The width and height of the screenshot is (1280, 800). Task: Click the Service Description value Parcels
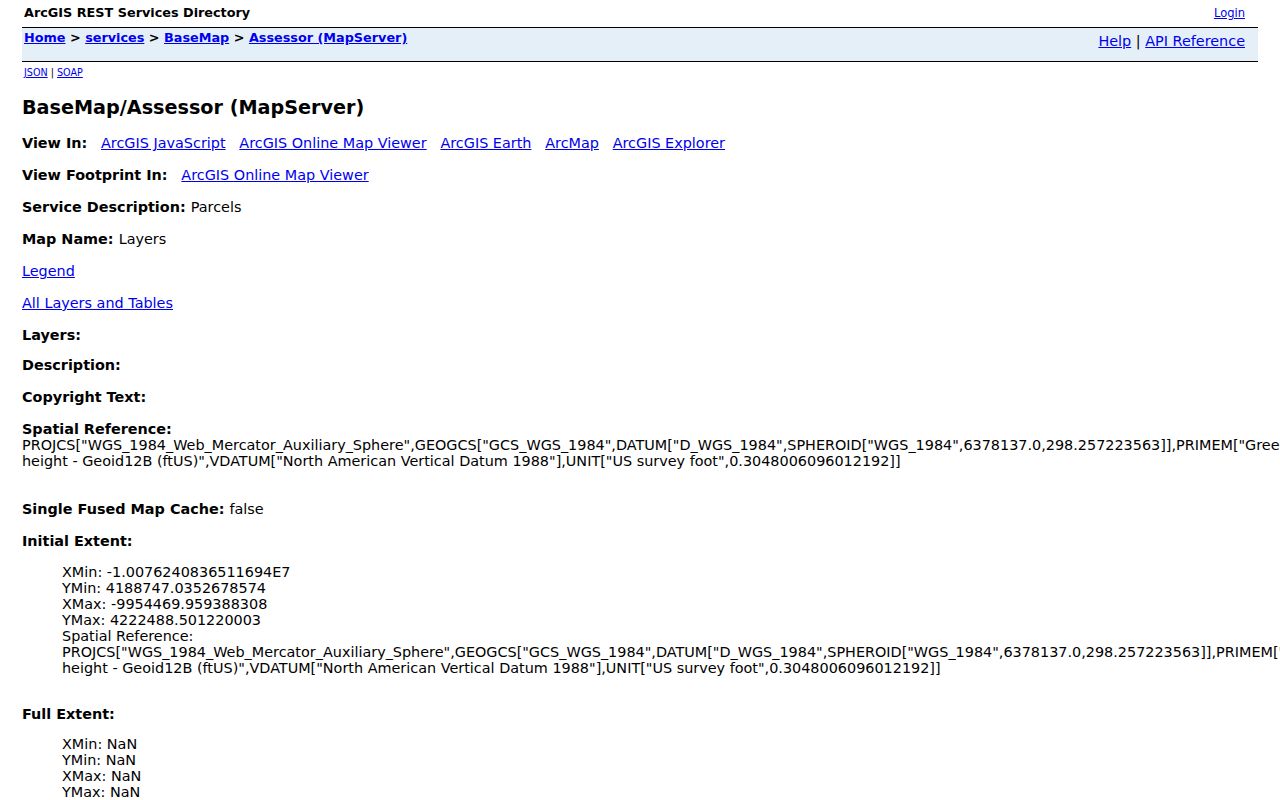click(216, 207)
